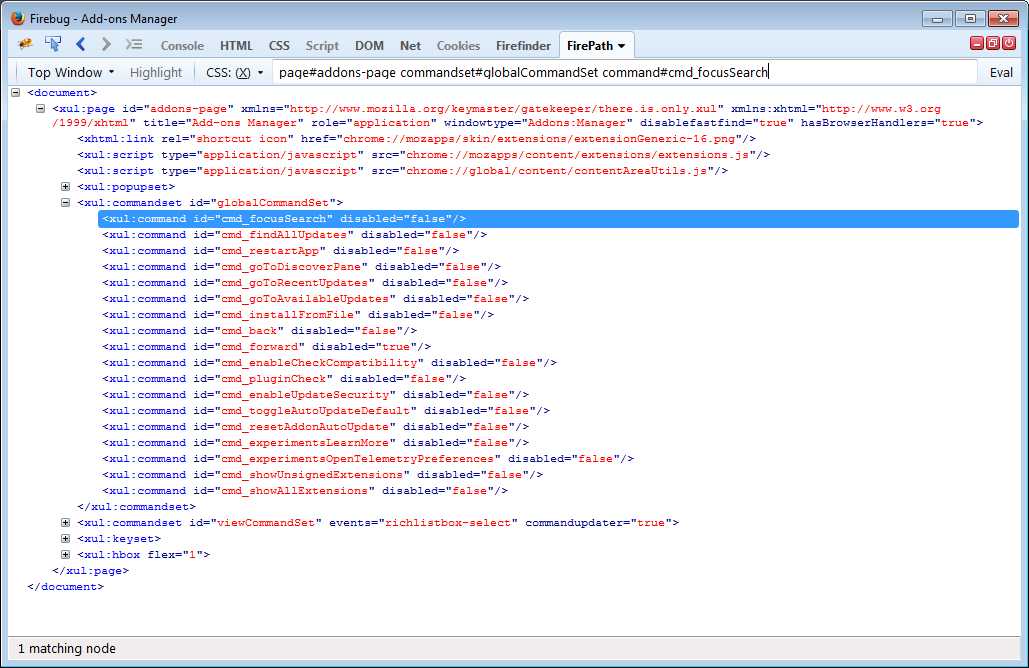Expand the xul:hbox flex node
This screenshot has width=1029, height=668.
coord(66,554)
